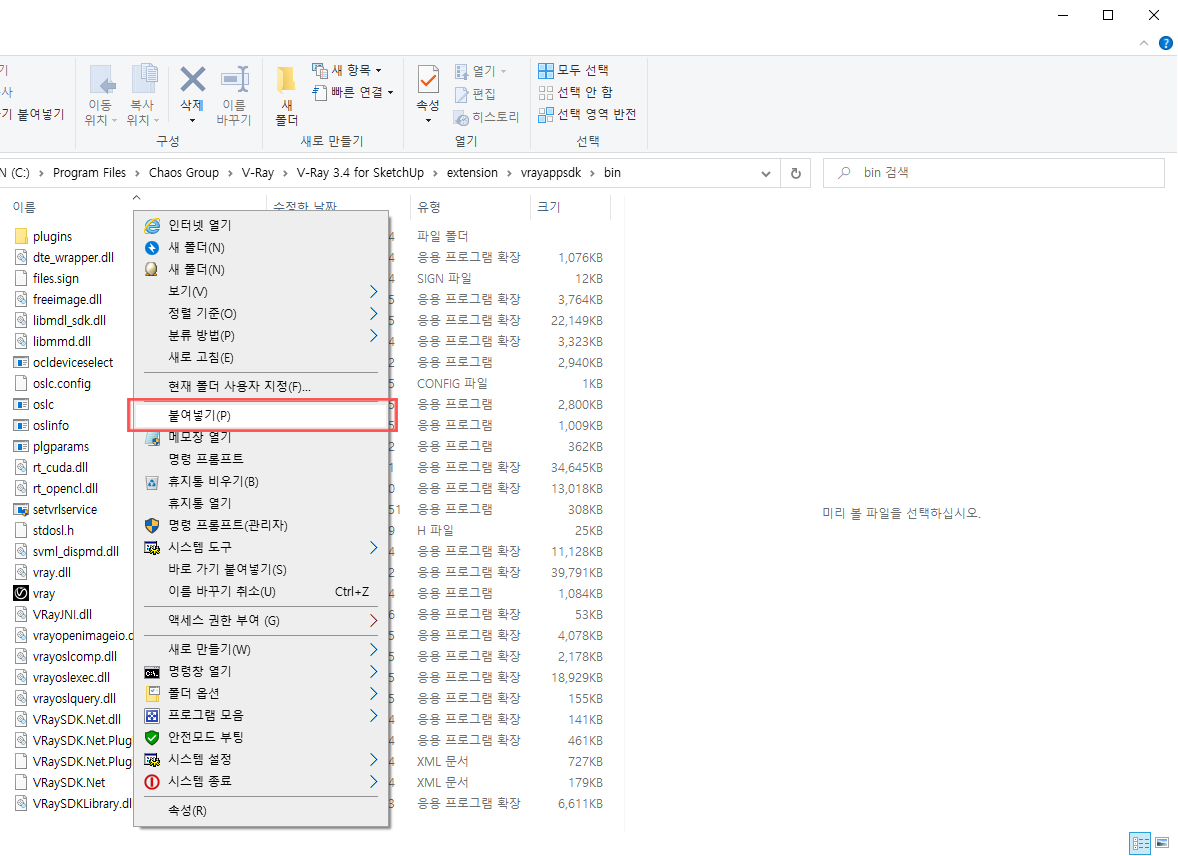Open 속성(R) in the context menu

(x=261, y=811)
